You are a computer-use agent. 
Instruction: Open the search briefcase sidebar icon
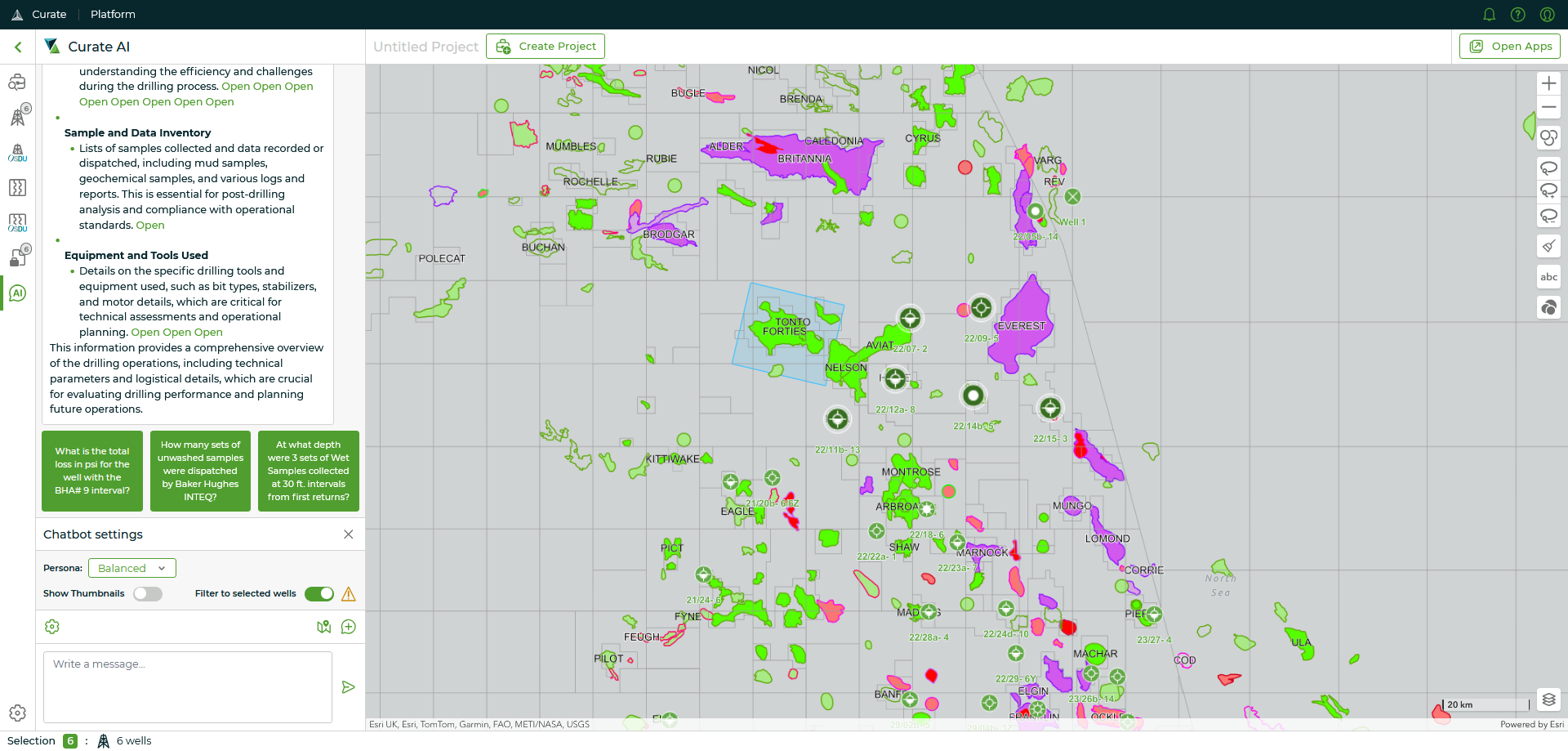click(17, 82)
